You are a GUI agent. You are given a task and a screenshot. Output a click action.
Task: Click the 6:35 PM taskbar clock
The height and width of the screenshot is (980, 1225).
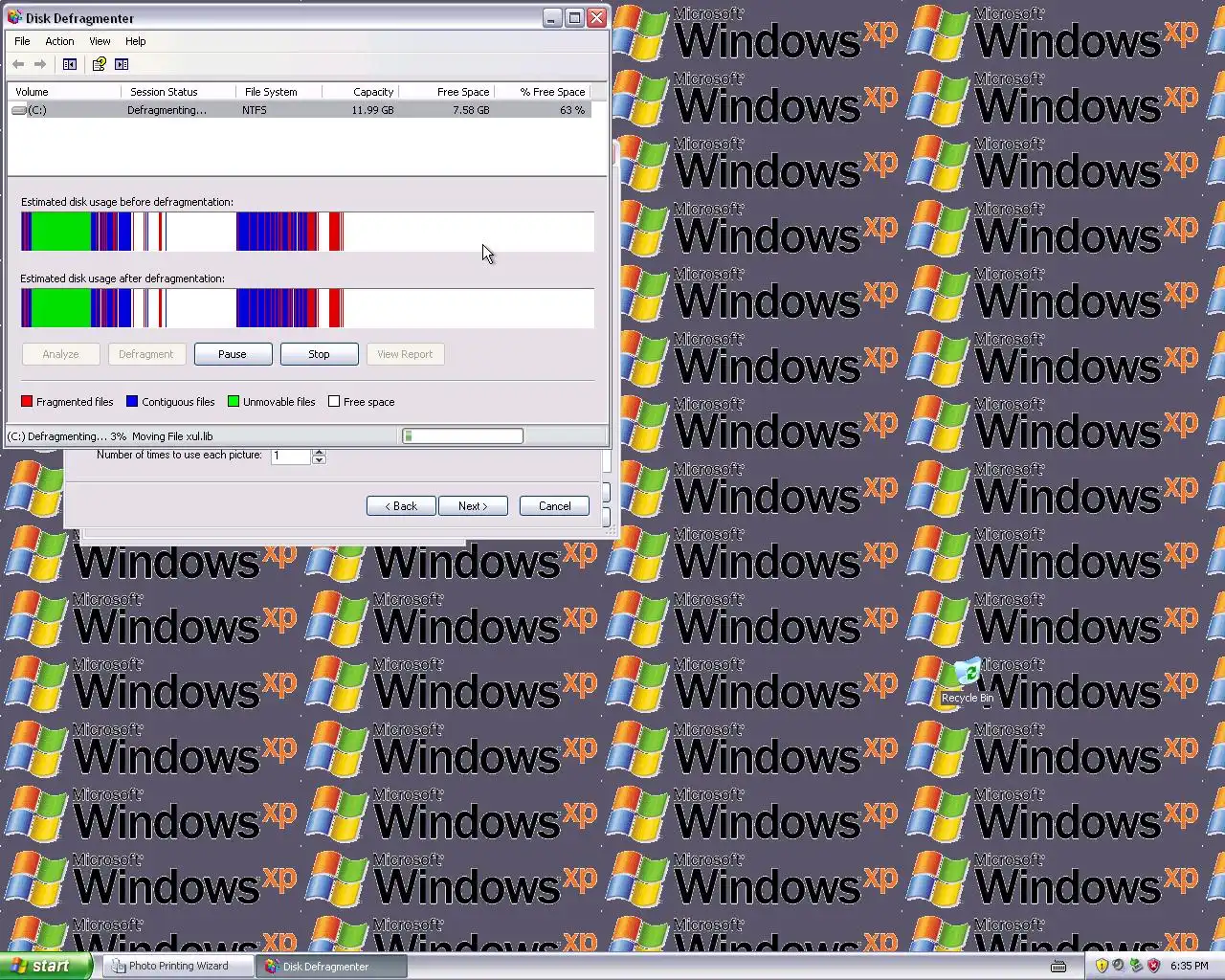click(1189, 966)
